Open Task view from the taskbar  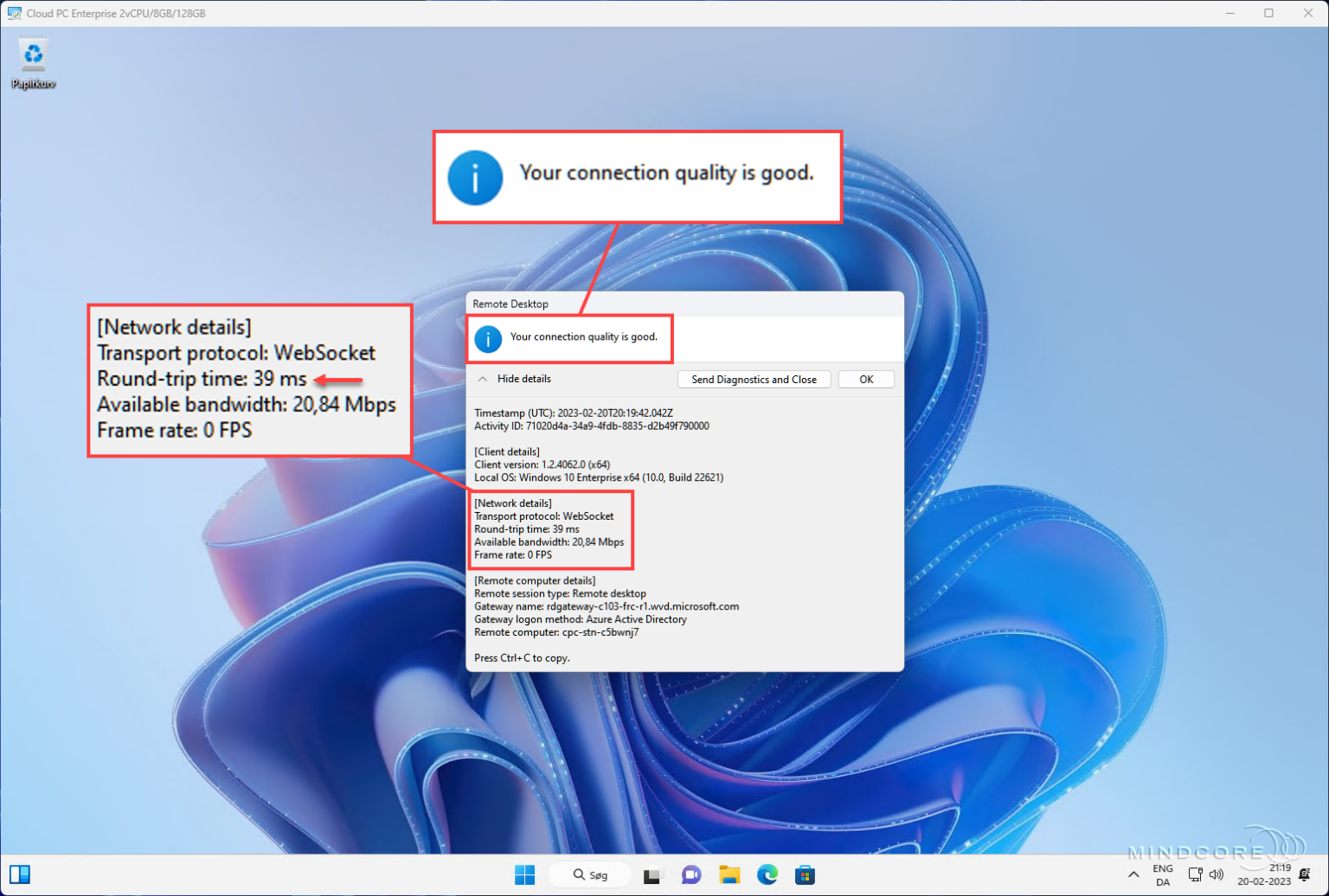652,874
